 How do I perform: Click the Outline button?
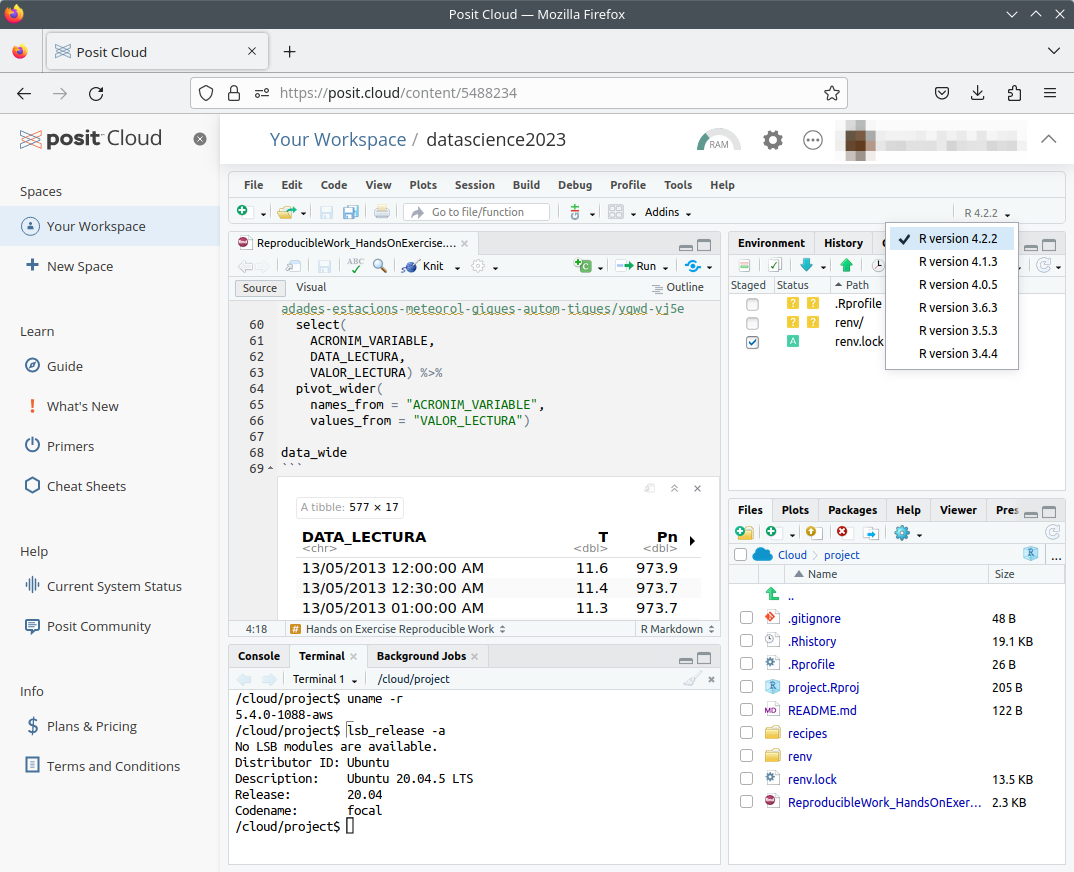coord(677,288)
